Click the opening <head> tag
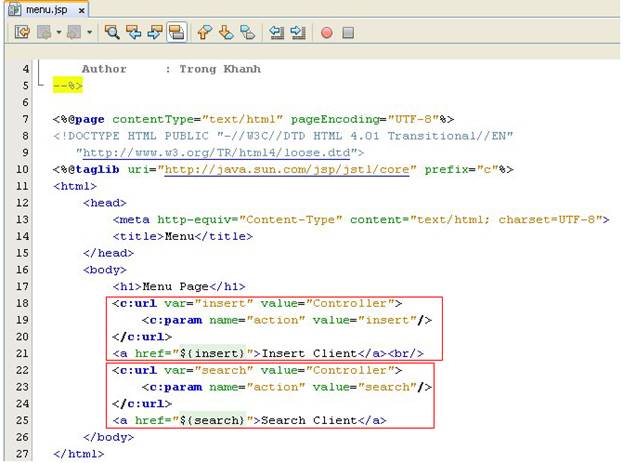Image resolution: width=623 pixels, height=463 pixels. [x=105, y=203]
